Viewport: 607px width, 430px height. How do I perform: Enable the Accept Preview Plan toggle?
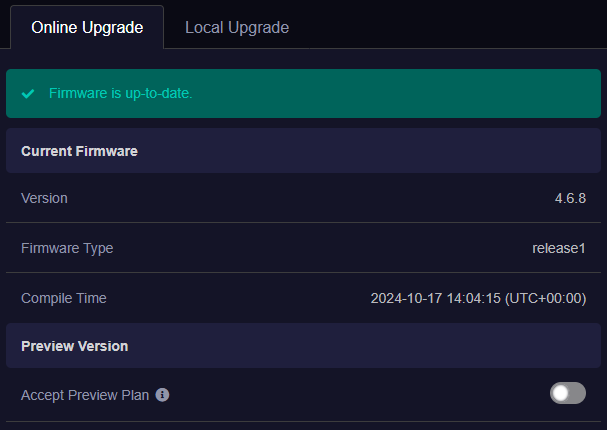coord(568,393)
